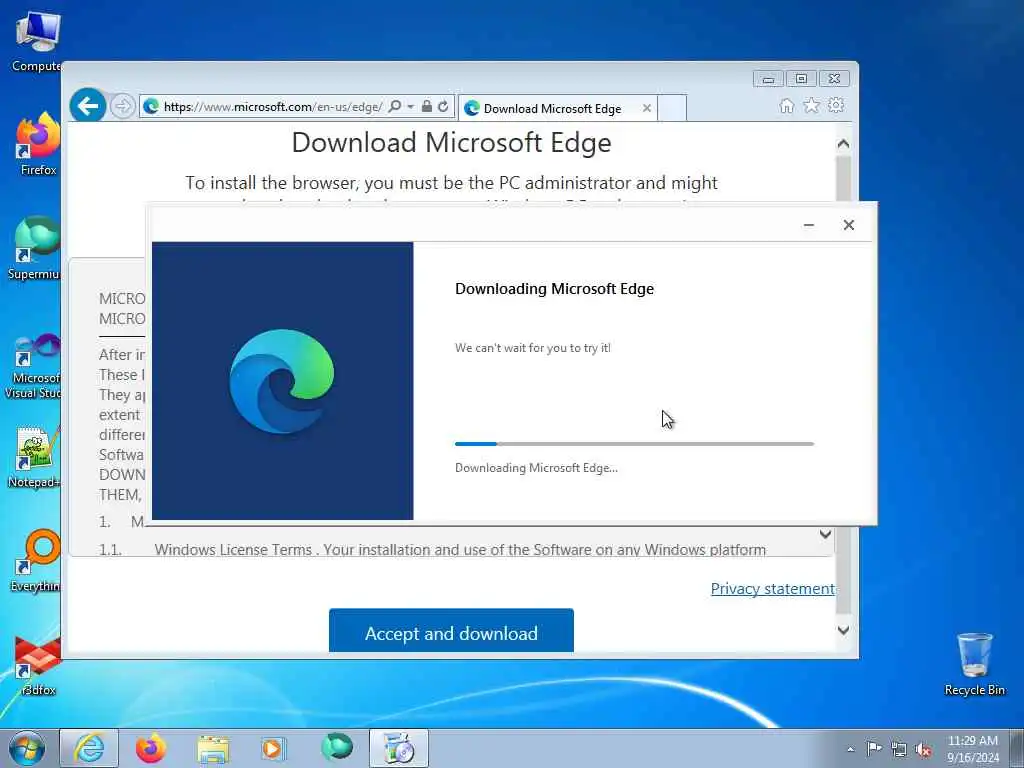Open the Windows Start menu orb
1024x768 pixels.
point(27,748)
